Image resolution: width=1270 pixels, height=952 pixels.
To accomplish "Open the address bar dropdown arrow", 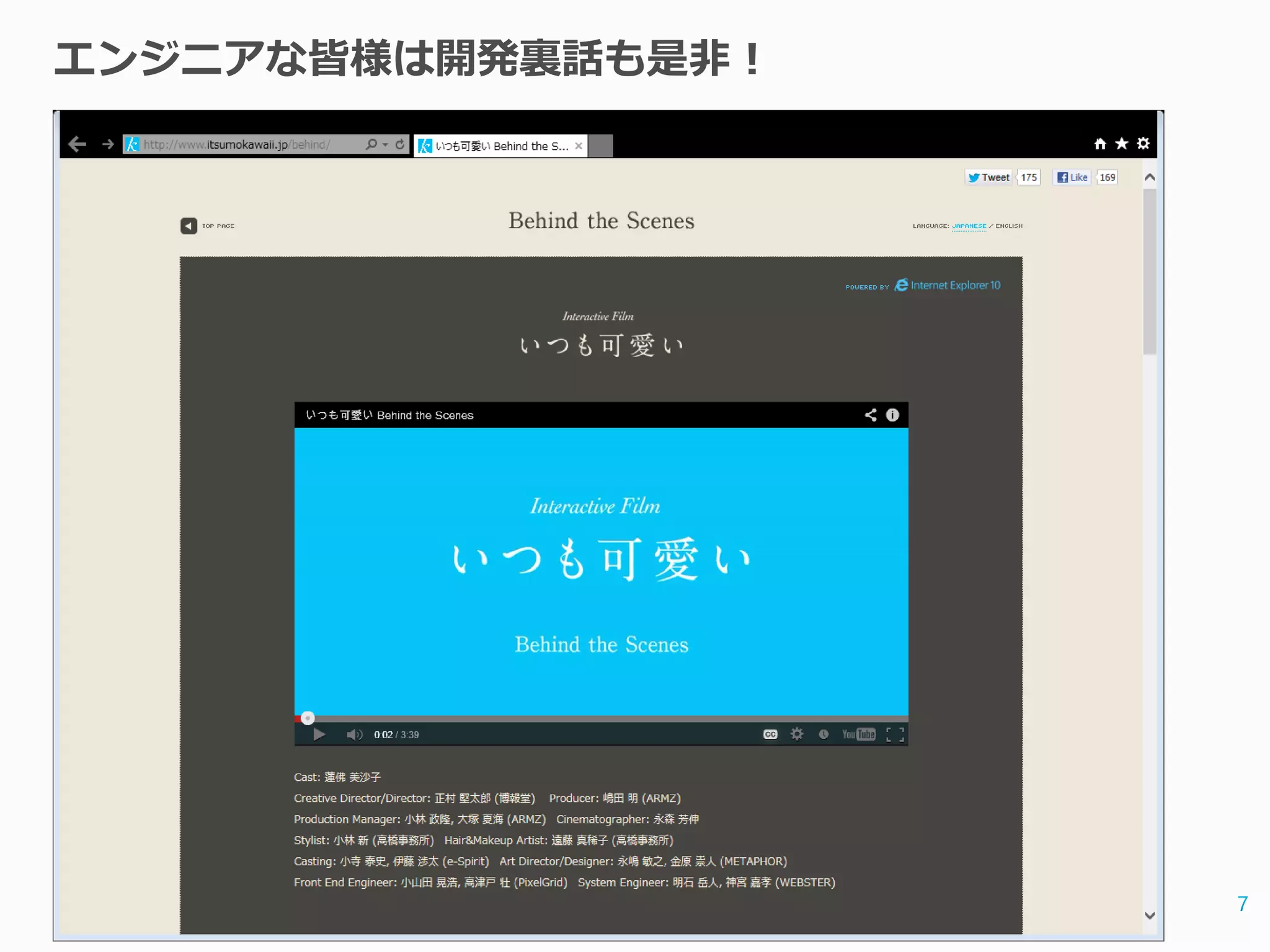I will click(x=386, y=145).
